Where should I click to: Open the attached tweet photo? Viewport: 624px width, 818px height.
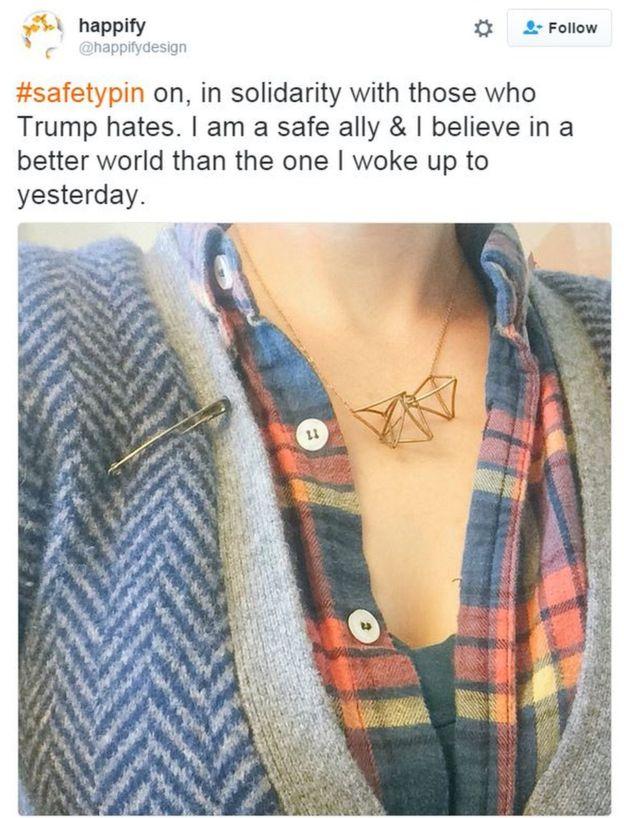click(x=315, y=518)
